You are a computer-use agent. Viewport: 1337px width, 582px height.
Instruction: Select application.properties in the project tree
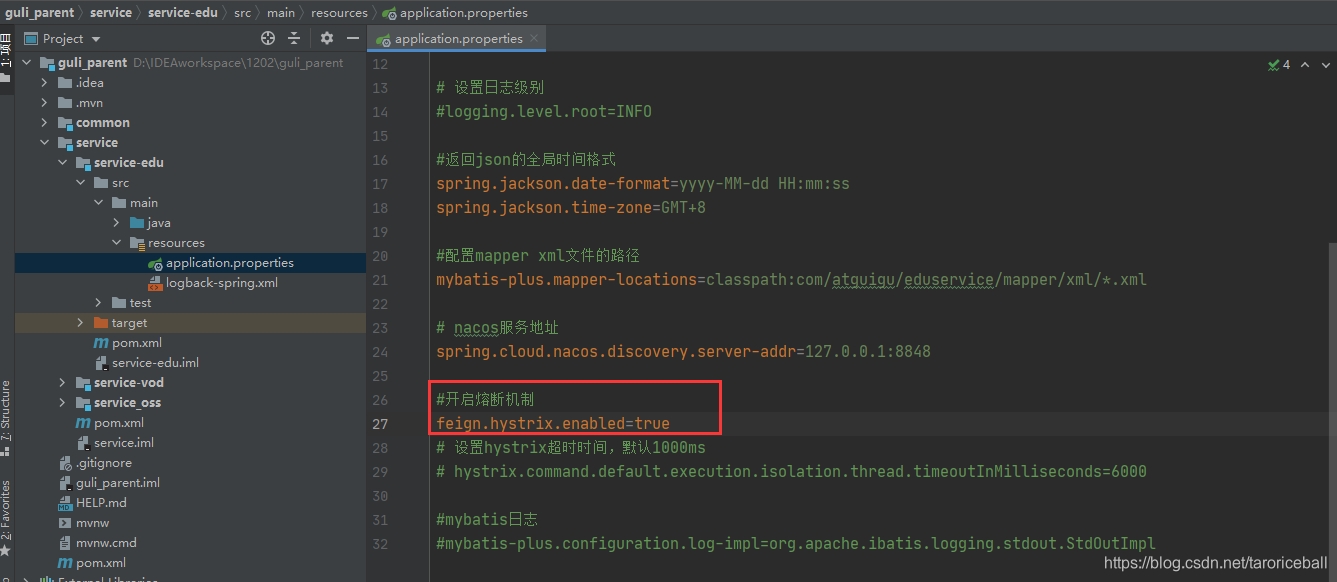[x=229, y=262]
